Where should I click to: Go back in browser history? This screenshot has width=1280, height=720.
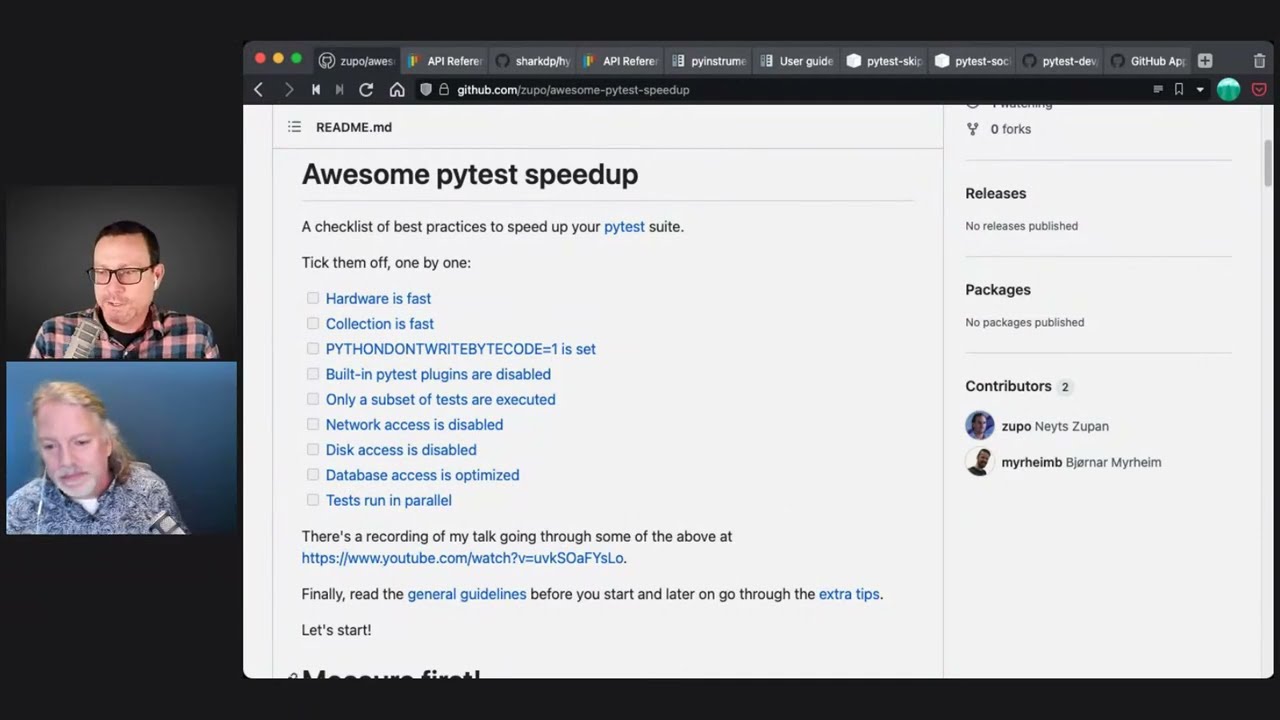(x=258, y=90)
